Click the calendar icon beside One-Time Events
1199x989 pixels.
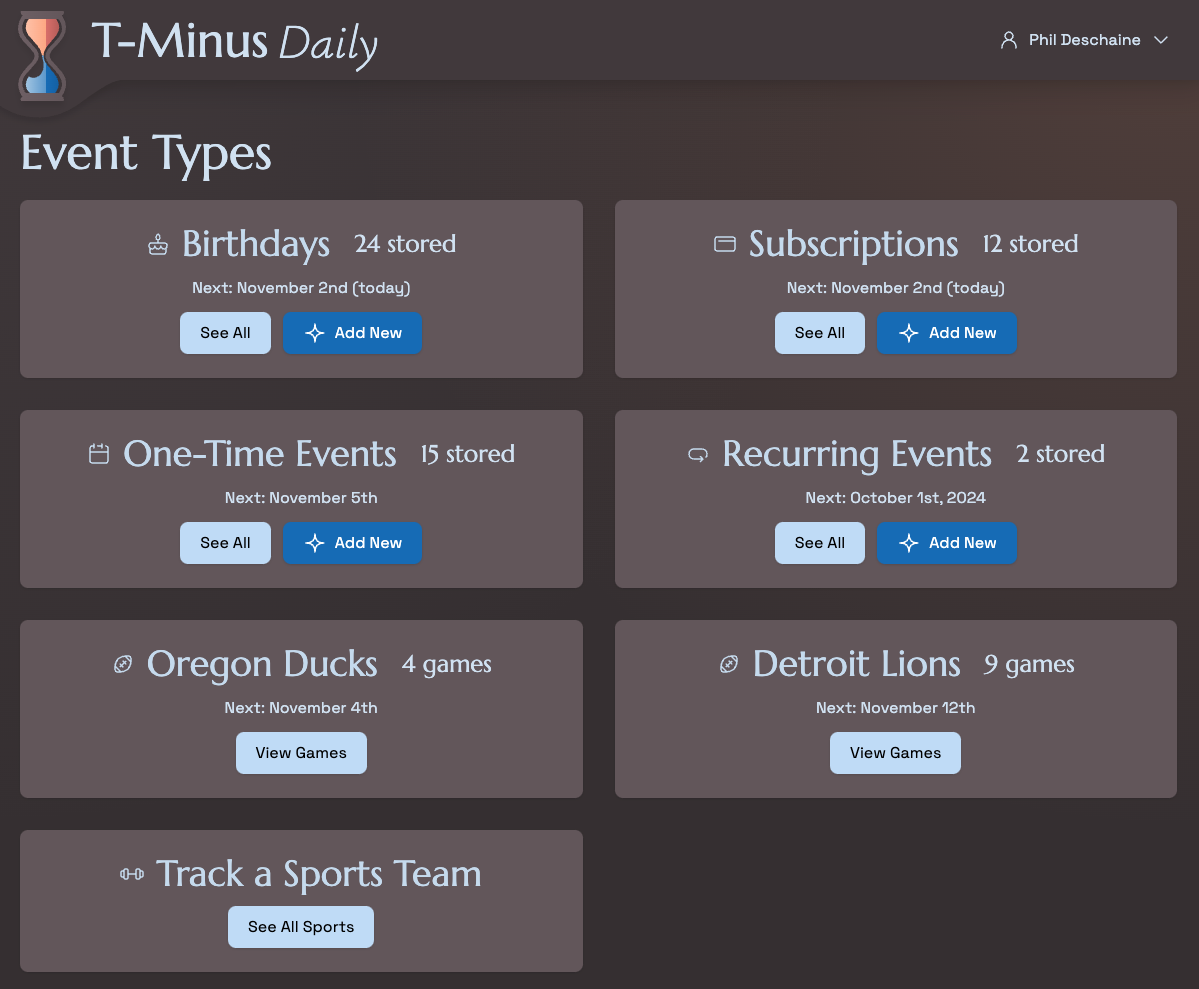coord(99,454)
